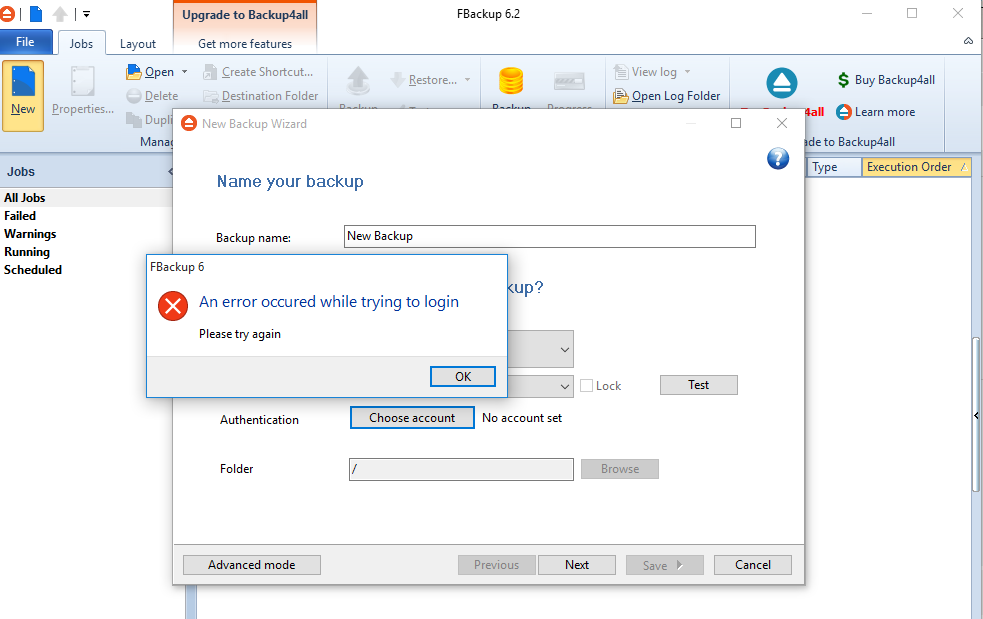Expand the Restore dropdown arrow
The height and width of the screenshot is (619, 983).
click(x=468, y=80)
